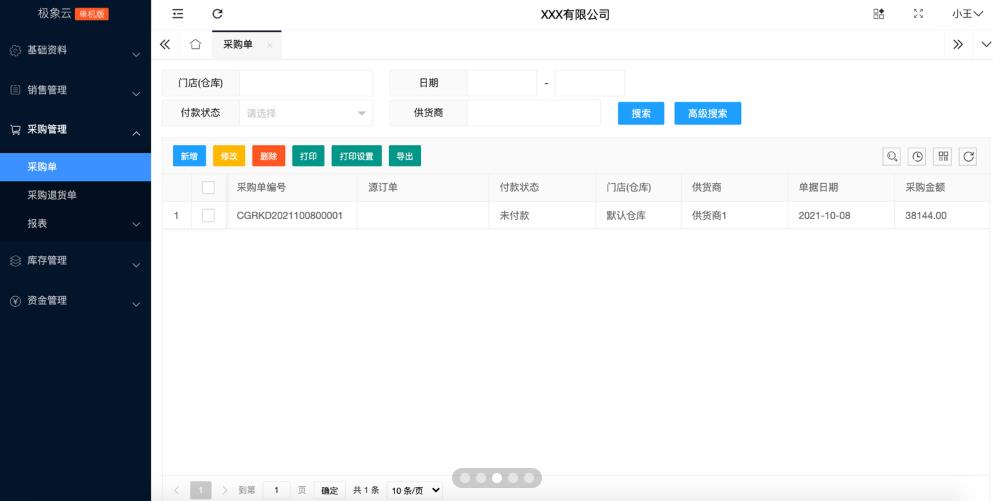The image size is (993, 501).
Task: Click the 资金管理 yen icon
Action: pyautogui.click(x=15, y=301)
